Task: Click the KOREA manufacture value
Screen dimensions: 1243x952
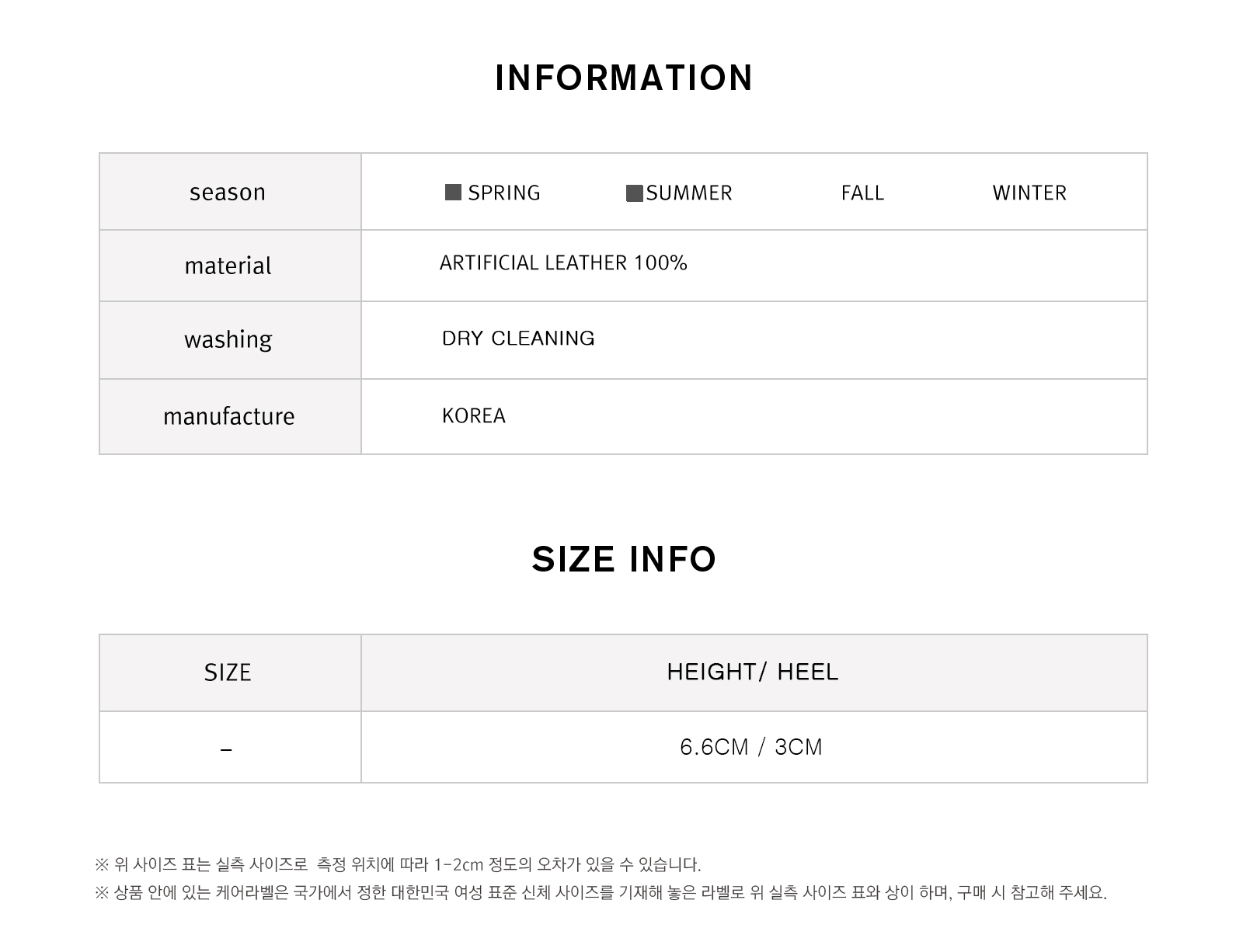Action: (x=474, y=416)
